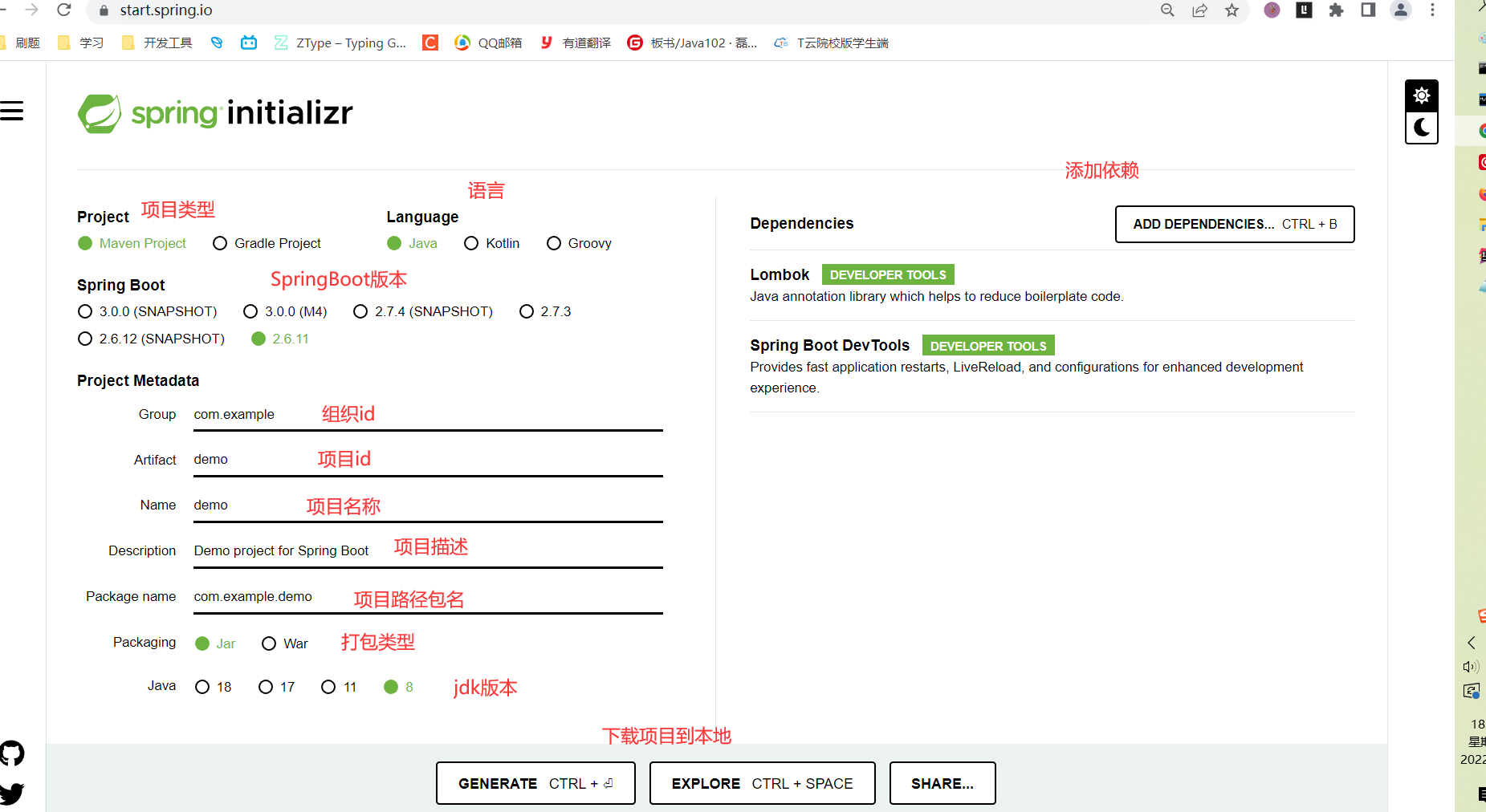
Task: Open Spring's GitHub page via GitHub icon
Action: [x=12, y=753]
